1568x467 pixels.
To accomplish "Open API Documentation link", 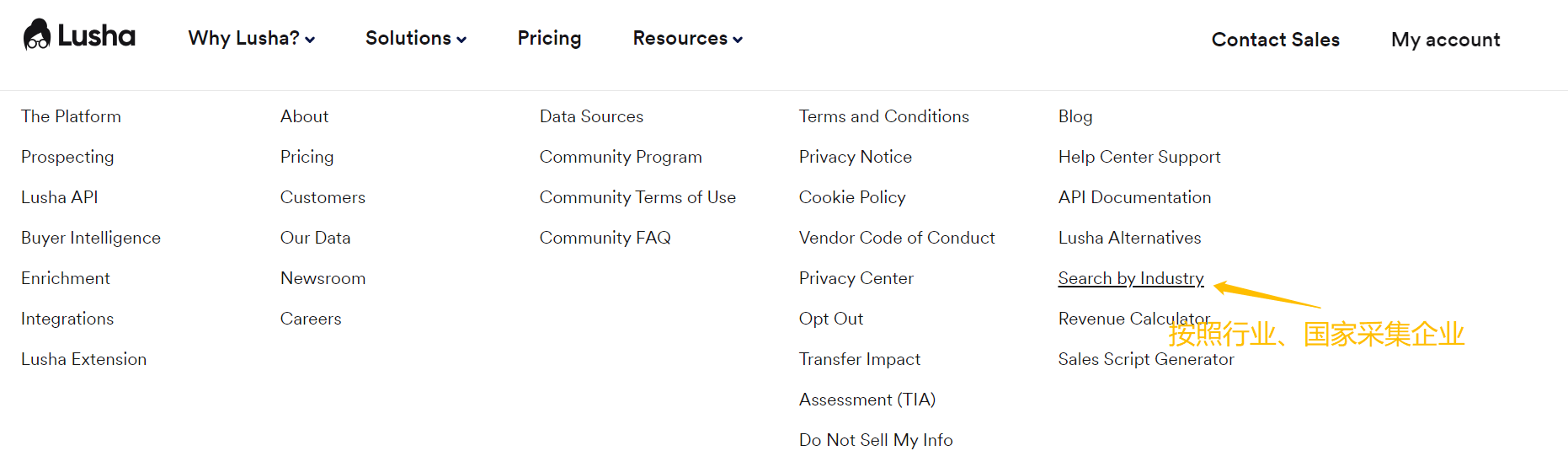I will 1134,197.
